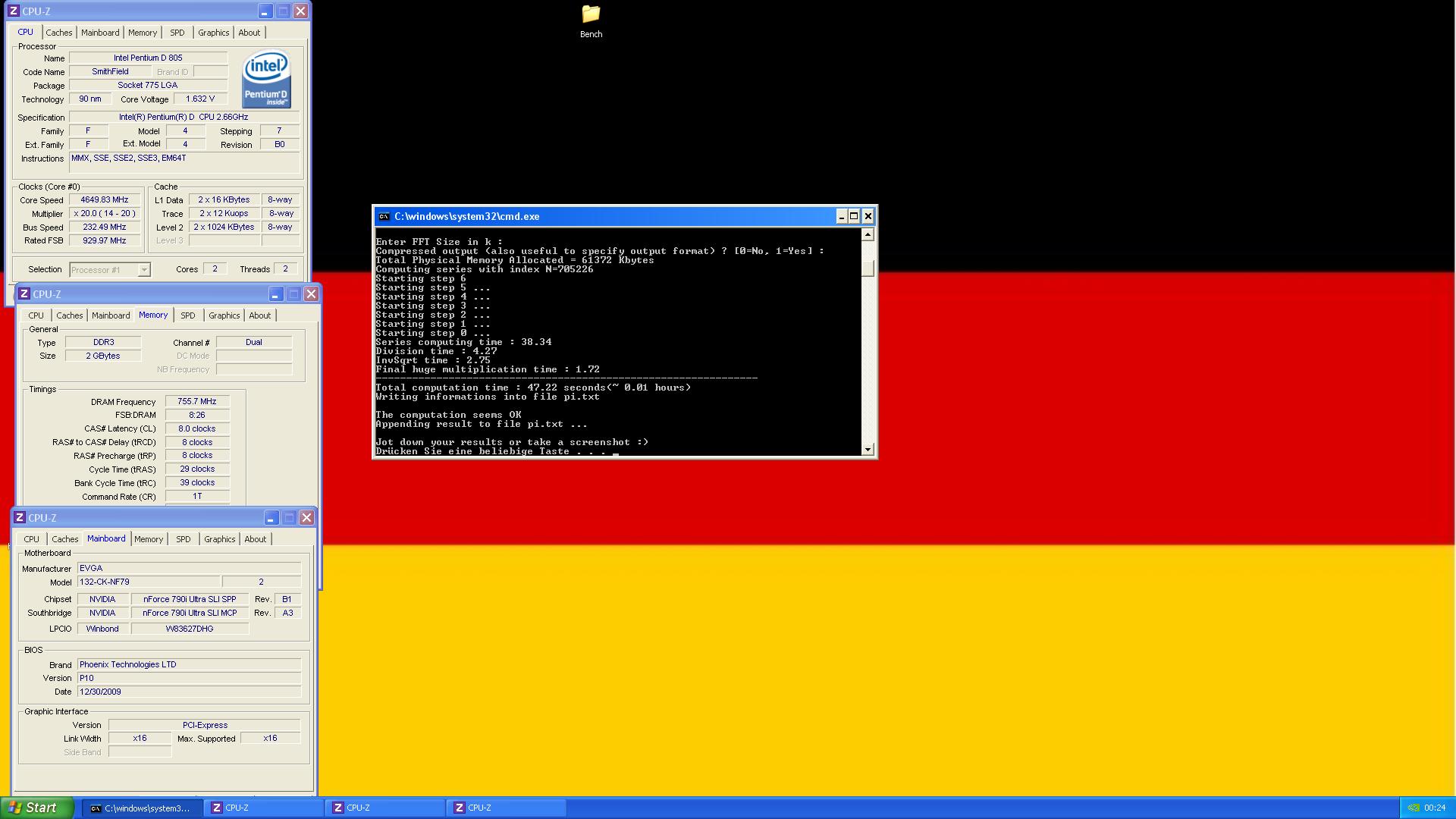Image resolution: width=1456 pixels, height=819 pixels.
Task: Click cmd scrollbar down arrow
Action: pyautogui.click(x=868, y=450)
